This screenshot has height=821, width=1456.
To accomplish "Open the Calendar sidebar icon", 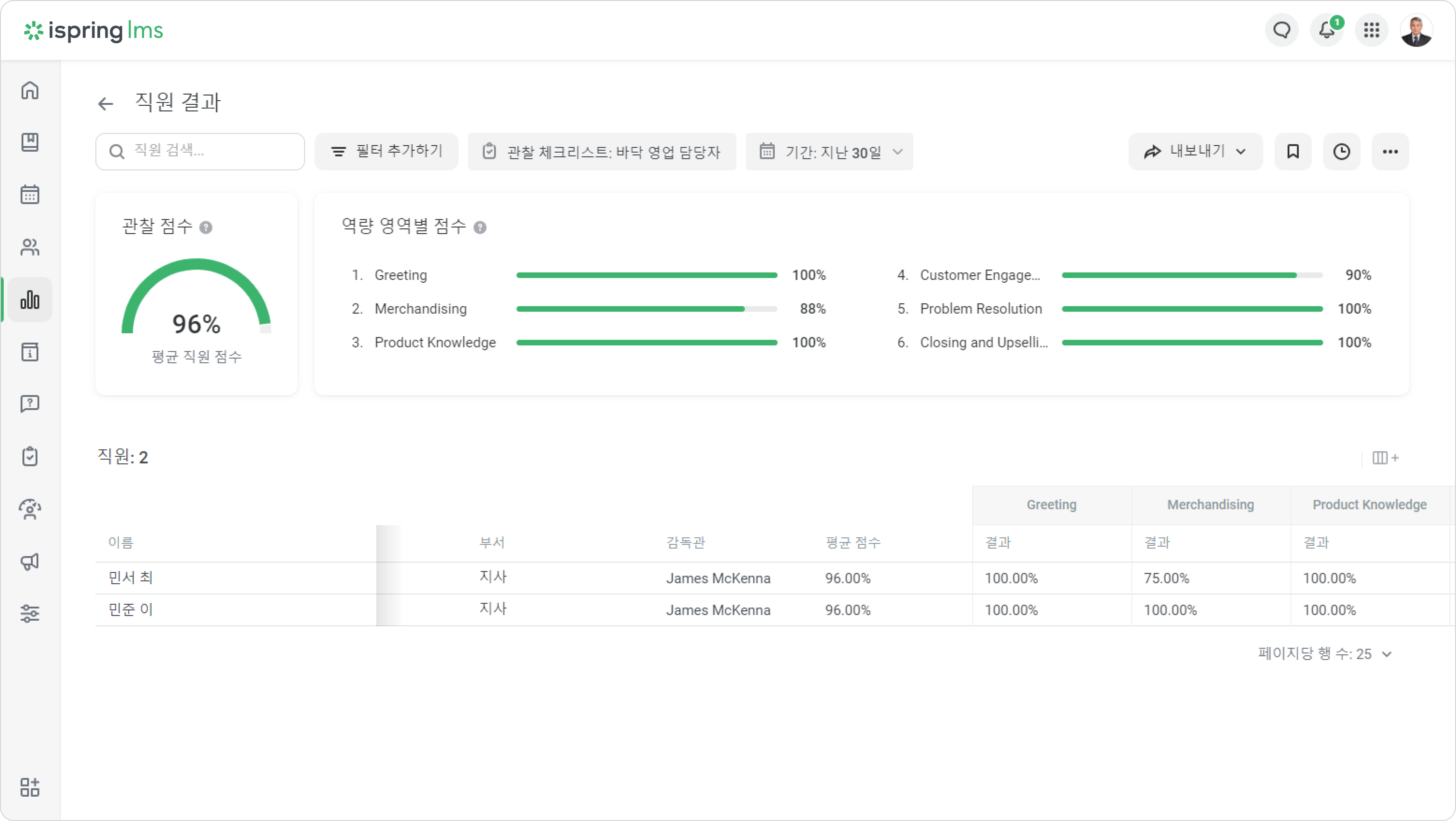I will (30, 194).
